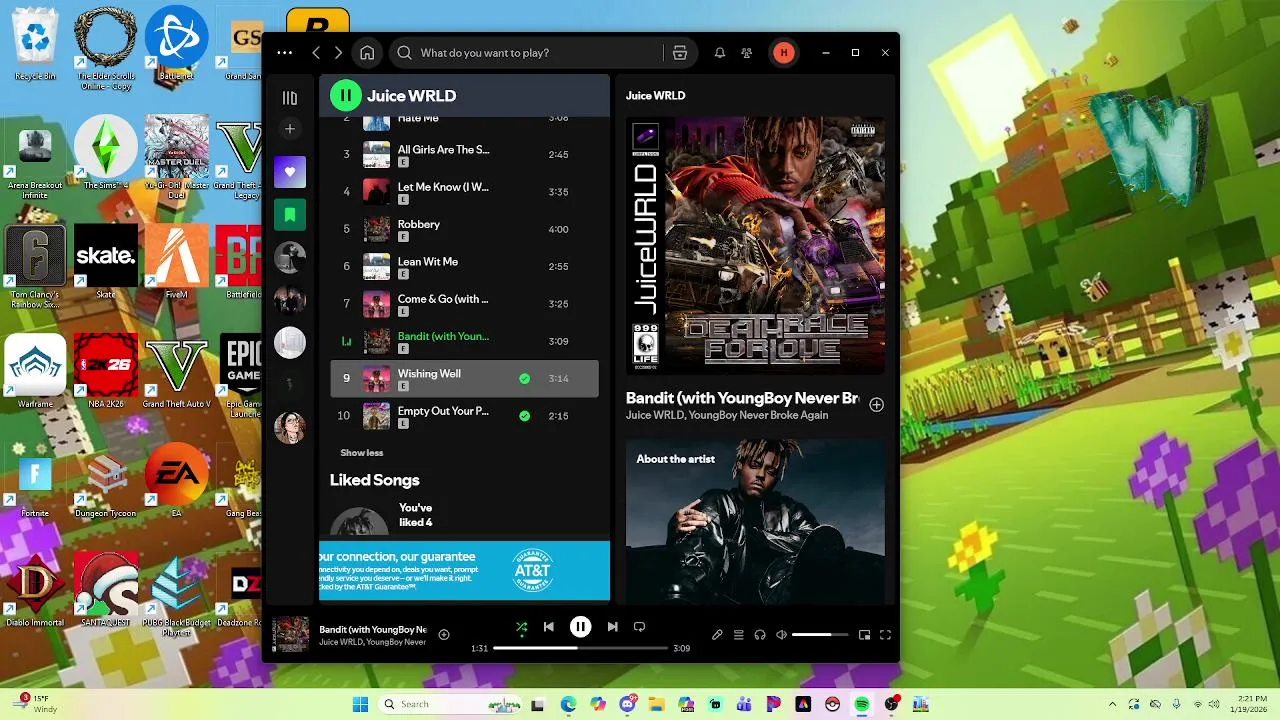Select track 'Empty Out Your P...'
1280x720 pixels.
point(464,416)
